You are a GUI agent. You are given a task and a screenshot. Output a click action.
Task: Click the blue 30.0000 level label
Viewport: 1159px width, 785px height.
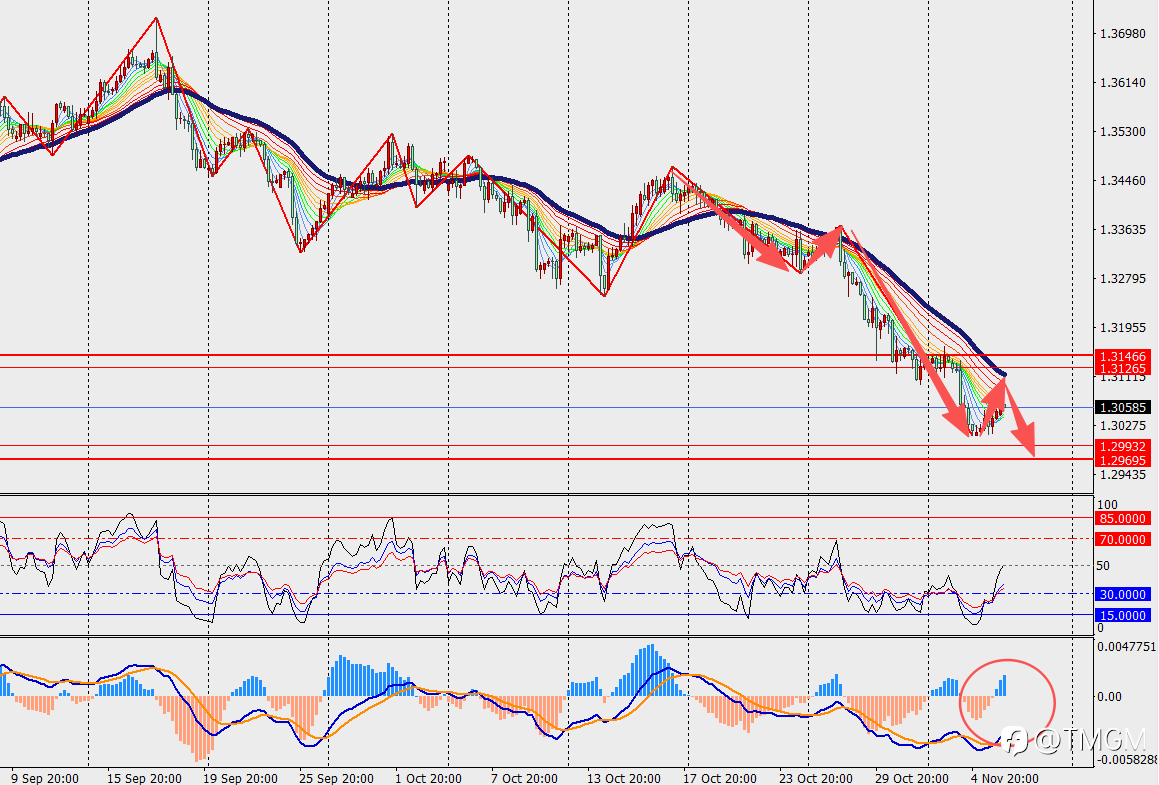[1122, 594]
